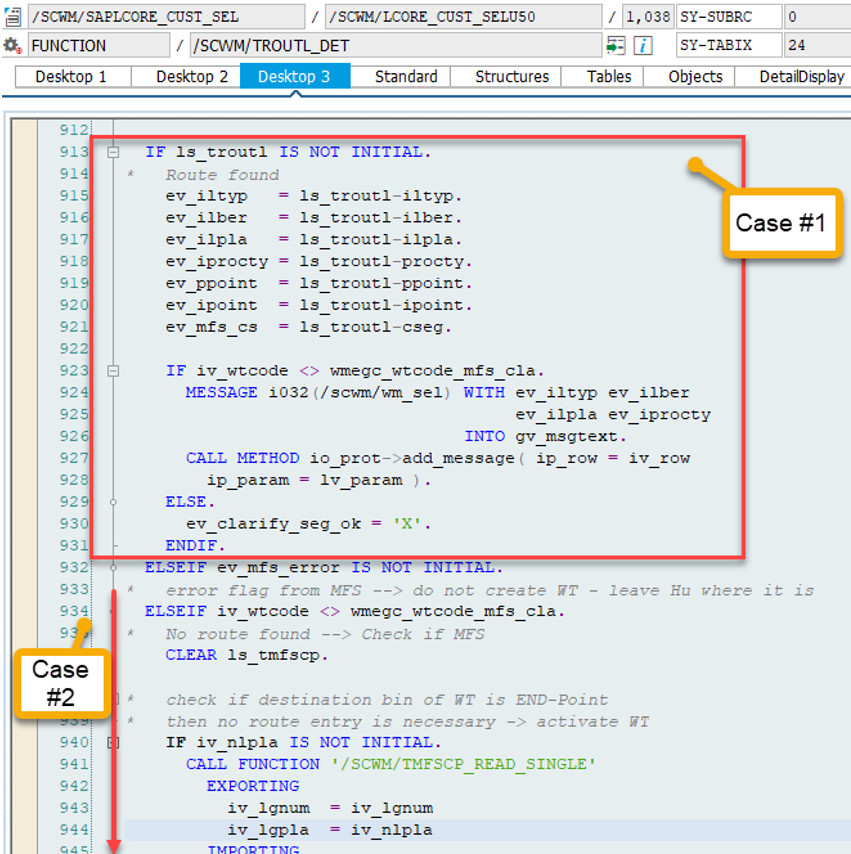Viewport: 851px width, 854px height.
Task: Click the gear event type icon
Action: [x=12, y=45]
